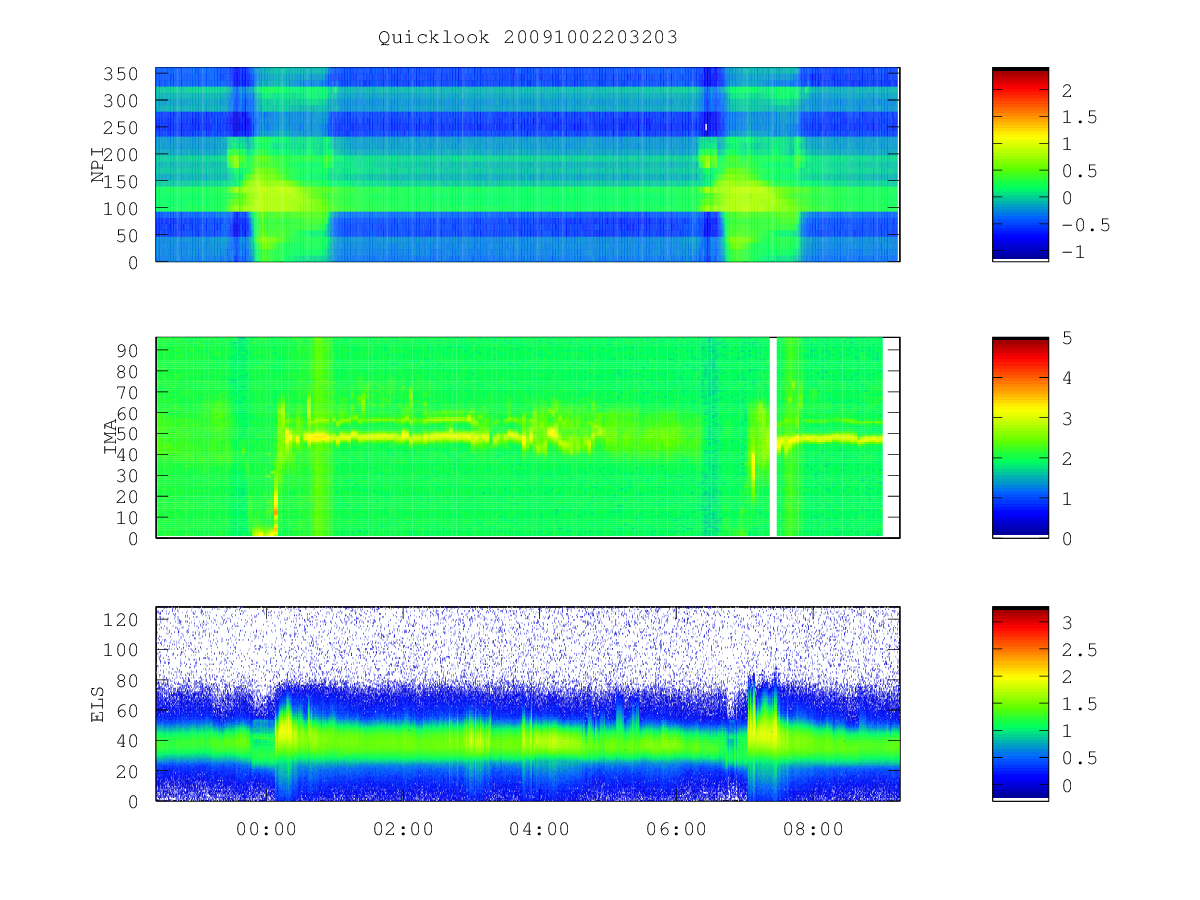Viewport: 1200px width, 900px height.
Task: Click the title "Quicklook 20091002203203"
Action: coord(528,38)
